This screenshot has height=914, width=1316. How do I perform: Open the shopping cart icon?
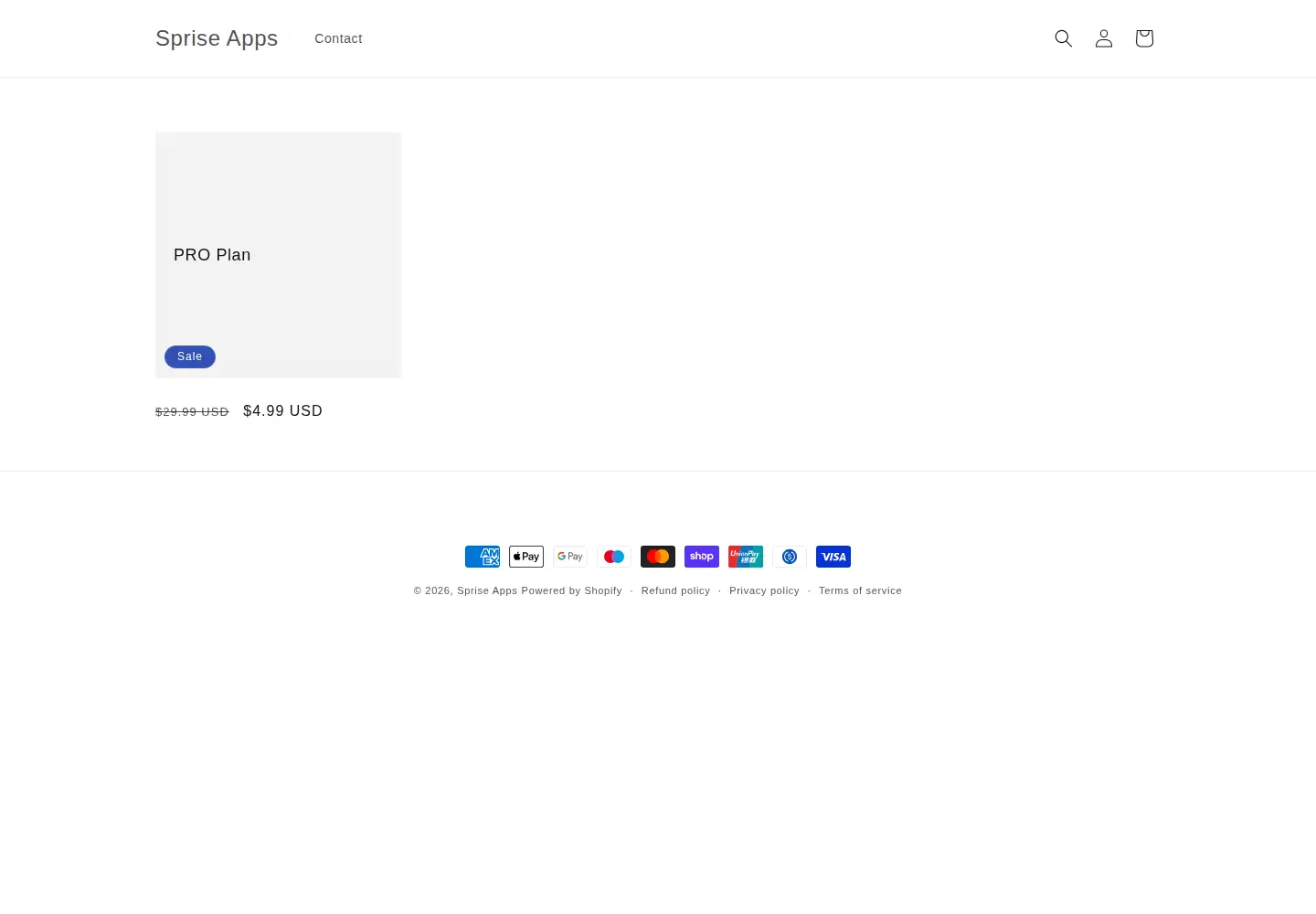[x=1144, y=38]
